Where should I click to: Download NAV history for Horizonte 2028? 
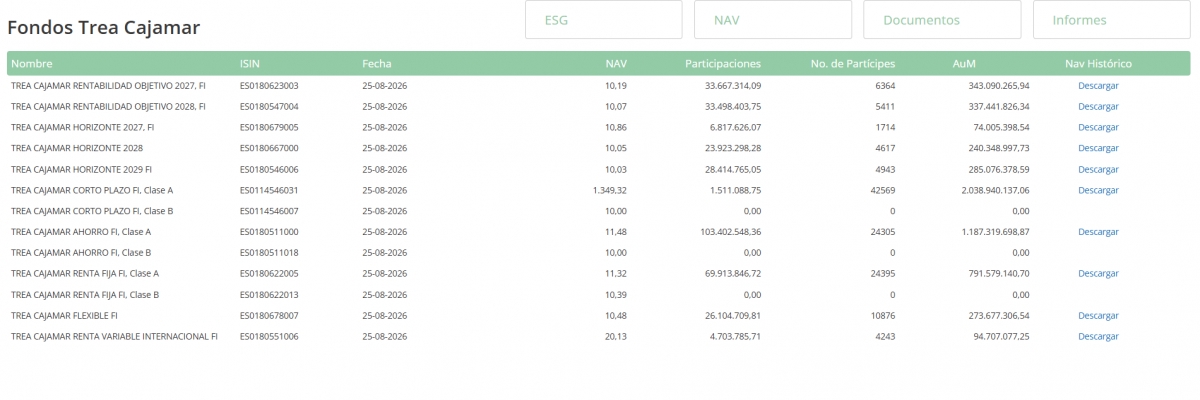click(x=1098, y=148)
